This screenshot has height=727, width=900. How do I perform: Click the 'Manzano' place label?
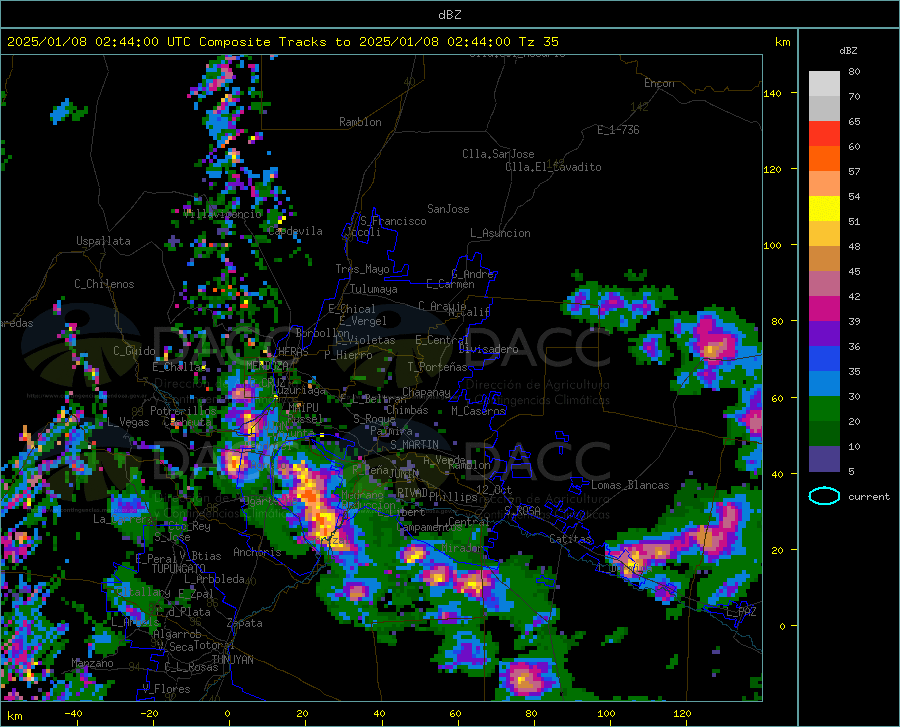point(92,663)
